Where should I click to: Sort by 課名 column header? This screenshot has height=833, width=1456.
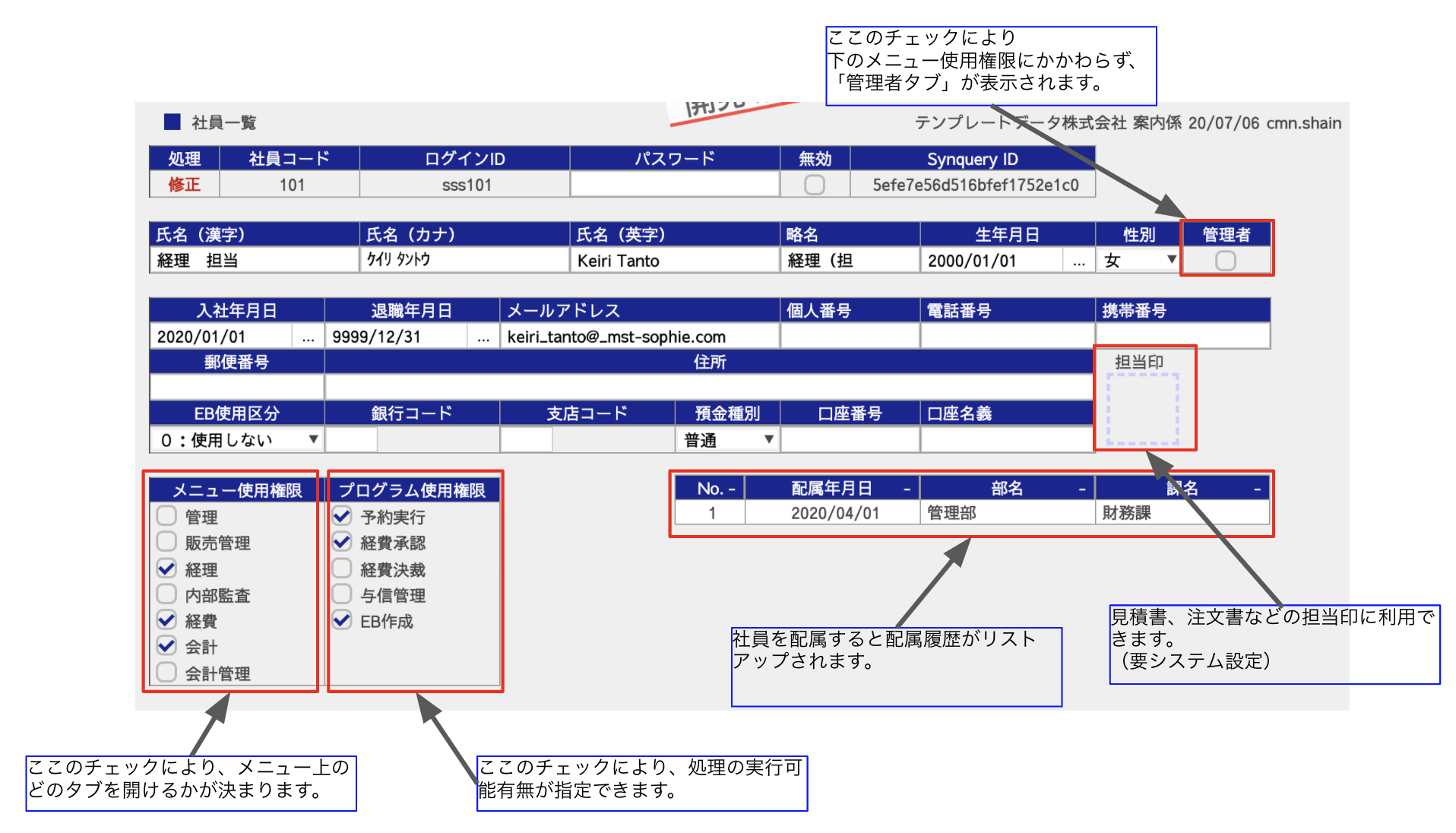[x=1182, y=489]
